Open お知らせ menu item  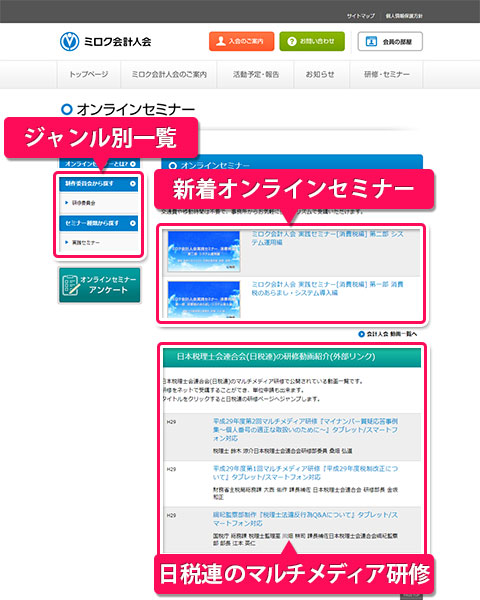(320, 74)
